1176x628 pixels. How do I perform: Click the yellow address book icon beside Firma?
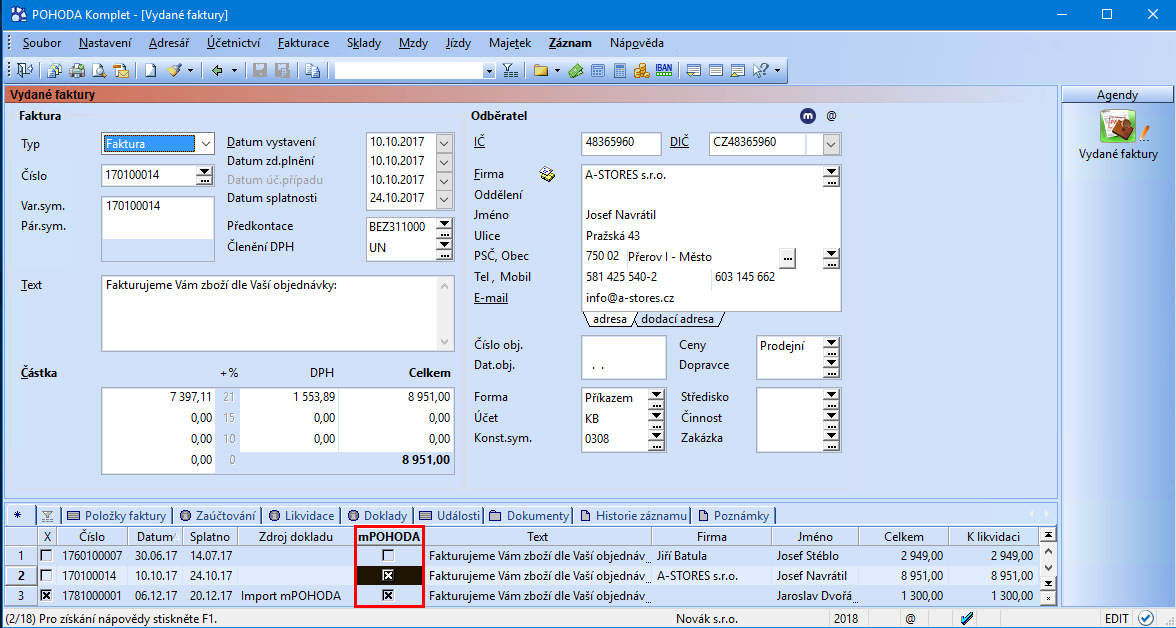pos(548,175)
